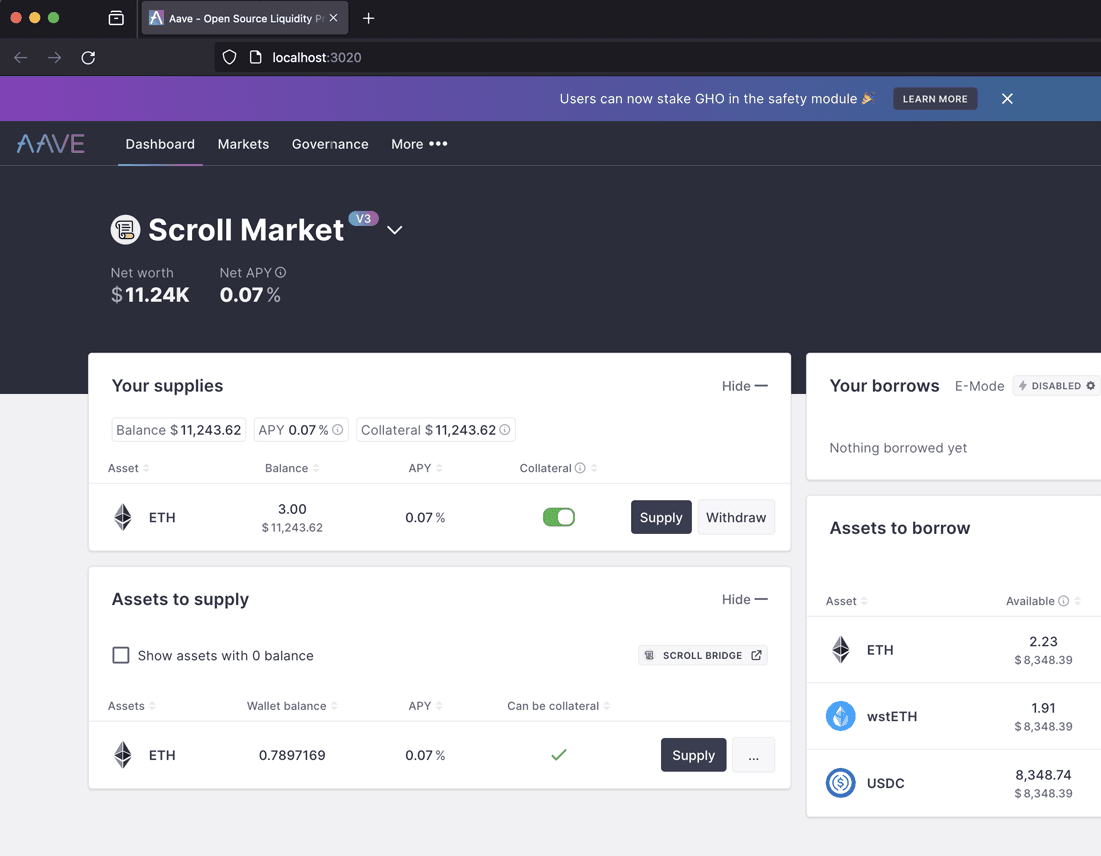Sort Assets to supply by APY
This screenshot has width=1101, height=856.
426,706
